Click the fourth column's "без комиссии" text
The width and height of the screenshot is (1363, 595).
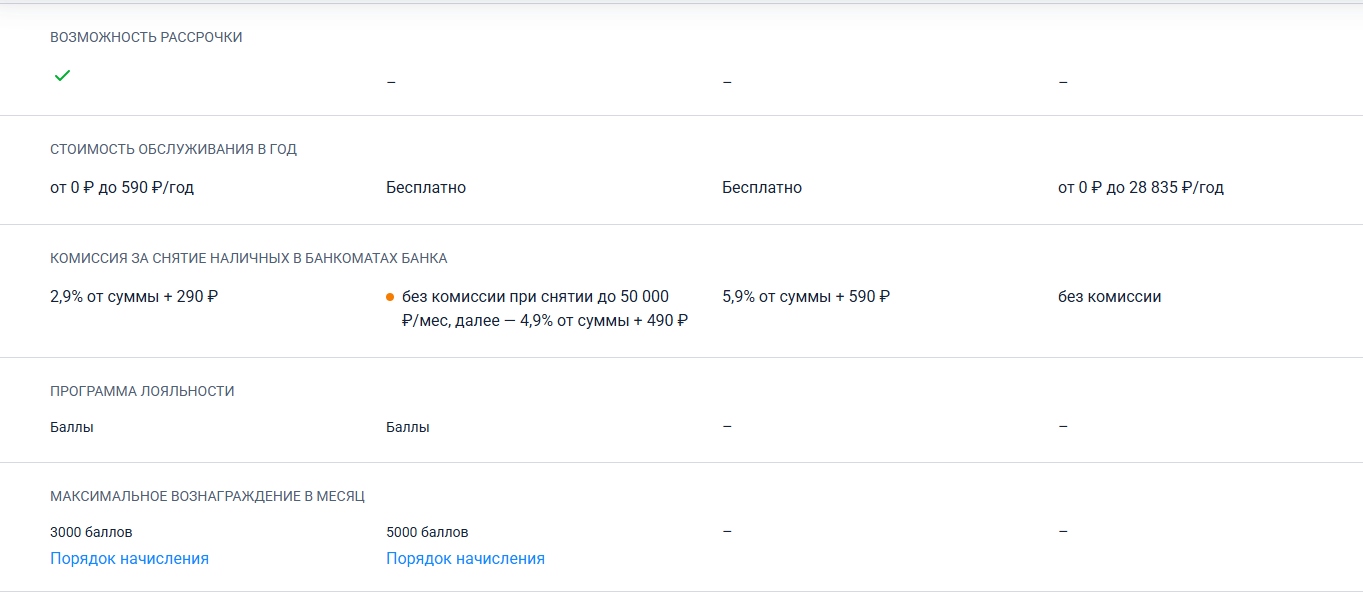[x=1109, y=296]
